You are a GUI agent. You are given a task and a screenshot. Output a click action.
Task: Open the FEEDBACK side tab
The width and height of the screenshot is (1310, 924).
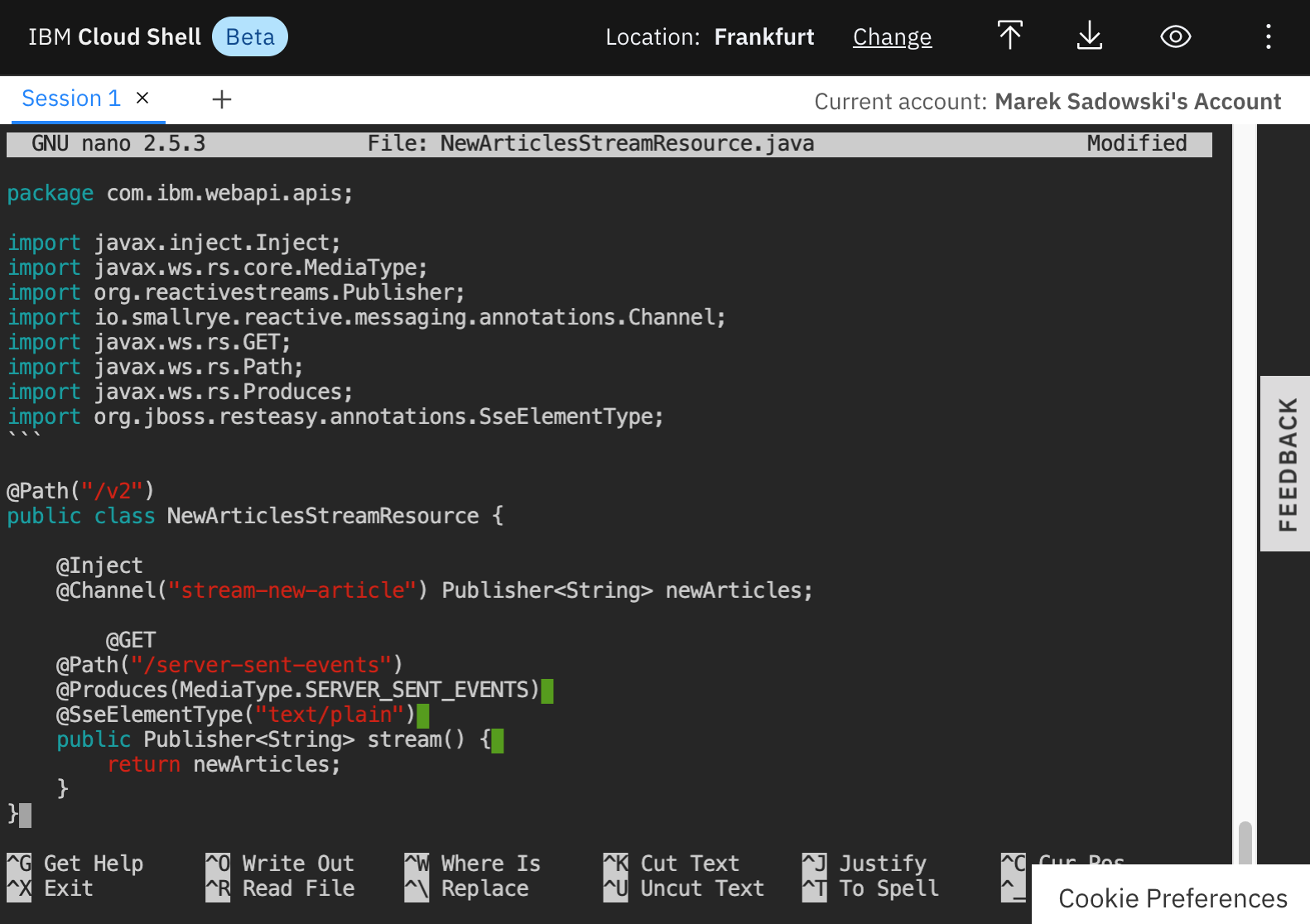pos(1286,464)
